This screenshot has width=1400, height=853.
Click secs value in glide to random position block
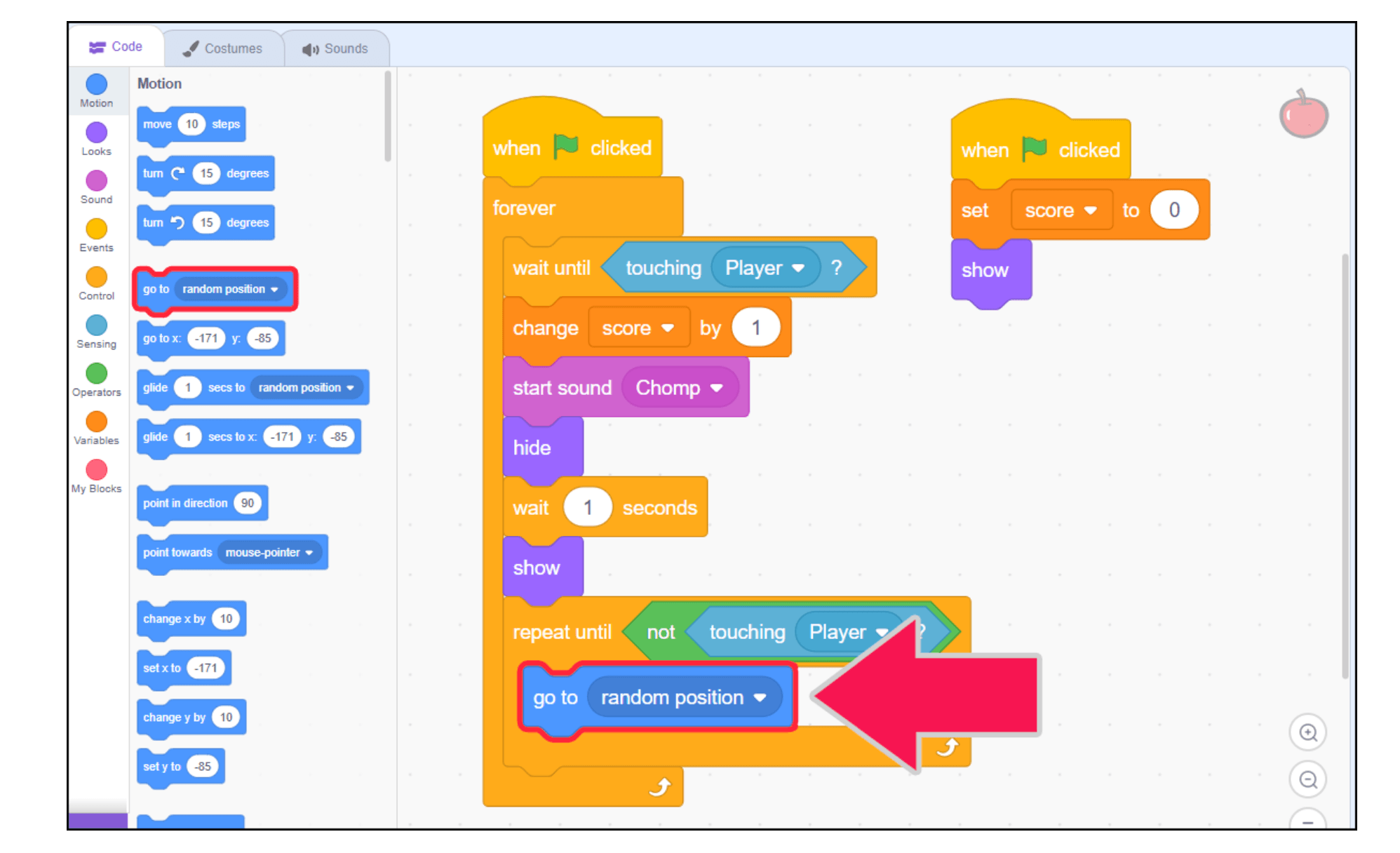[x=188, y=387]
